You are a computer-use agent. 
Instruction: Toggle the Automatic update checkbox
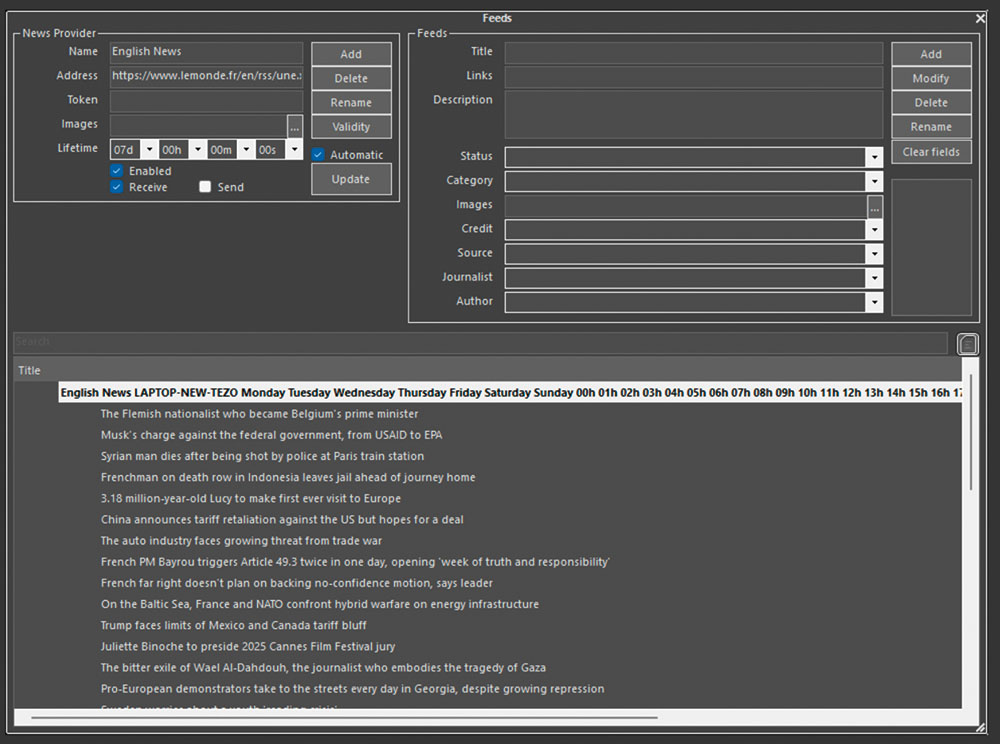point(318,155)
